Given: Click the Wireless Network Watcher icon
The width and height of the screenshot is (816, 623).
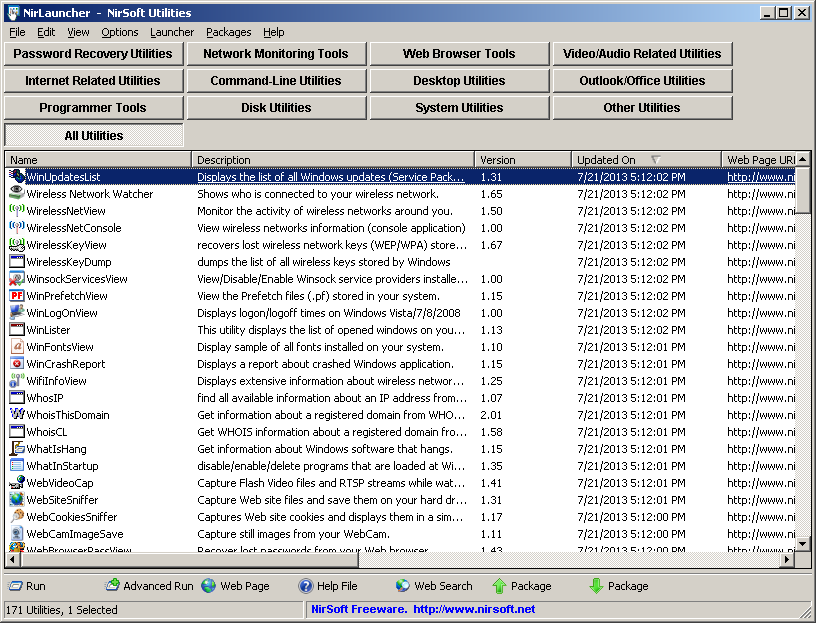Looking at the screenshot, I should click(x=17, y=194).
